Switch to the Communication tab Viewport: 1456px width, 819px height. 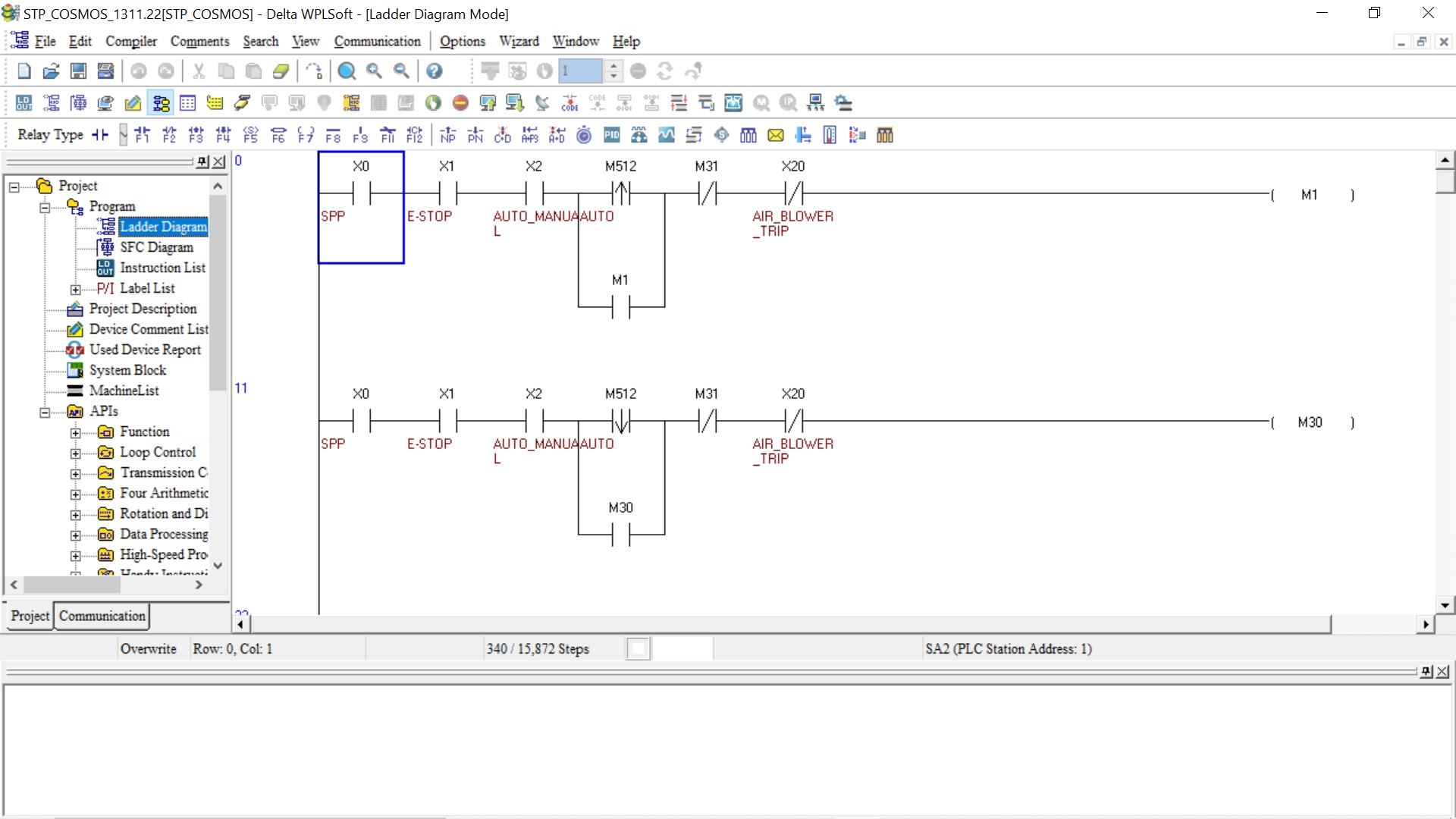pos(102,616)
